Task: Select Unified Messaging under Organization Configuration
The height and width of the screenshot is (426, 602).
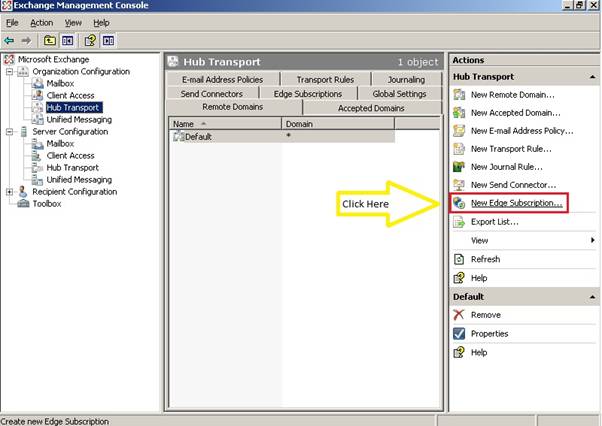Action: click(x=79, y=119)
